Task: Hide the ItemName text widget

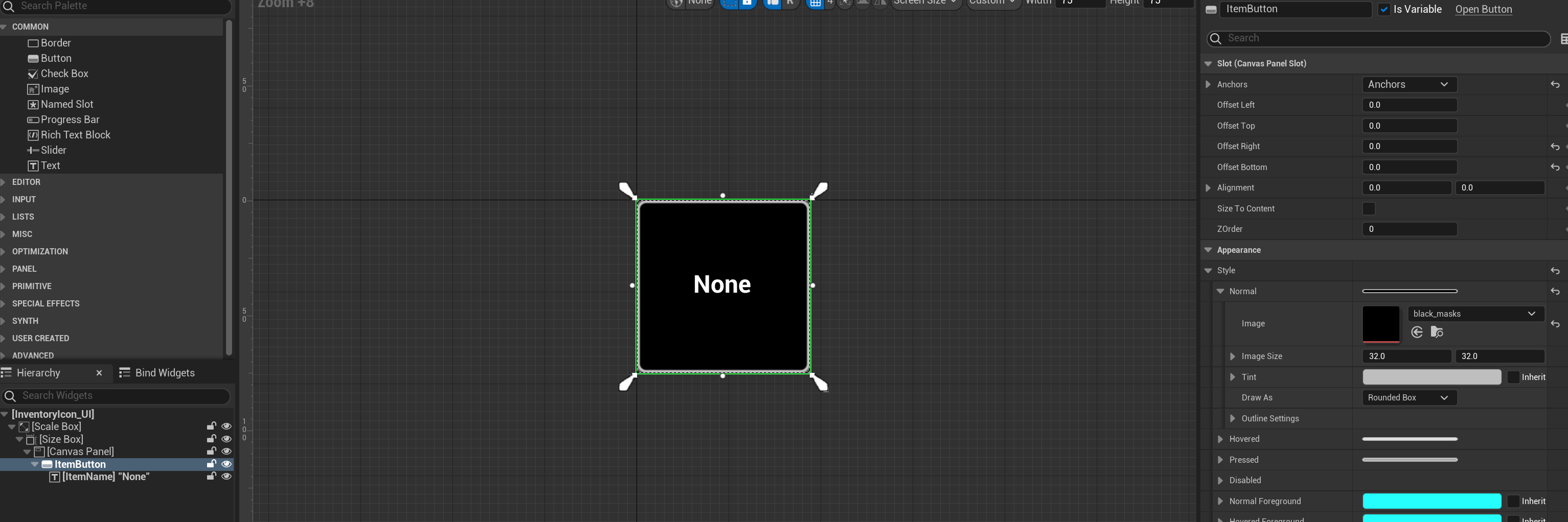Action: (x=226, y=477)
